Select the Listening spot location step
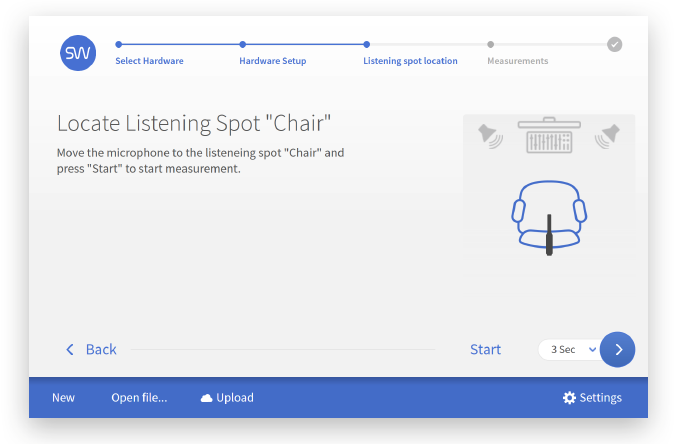Image resolution: width=677 pixels, height=444 pixels. 410,61
